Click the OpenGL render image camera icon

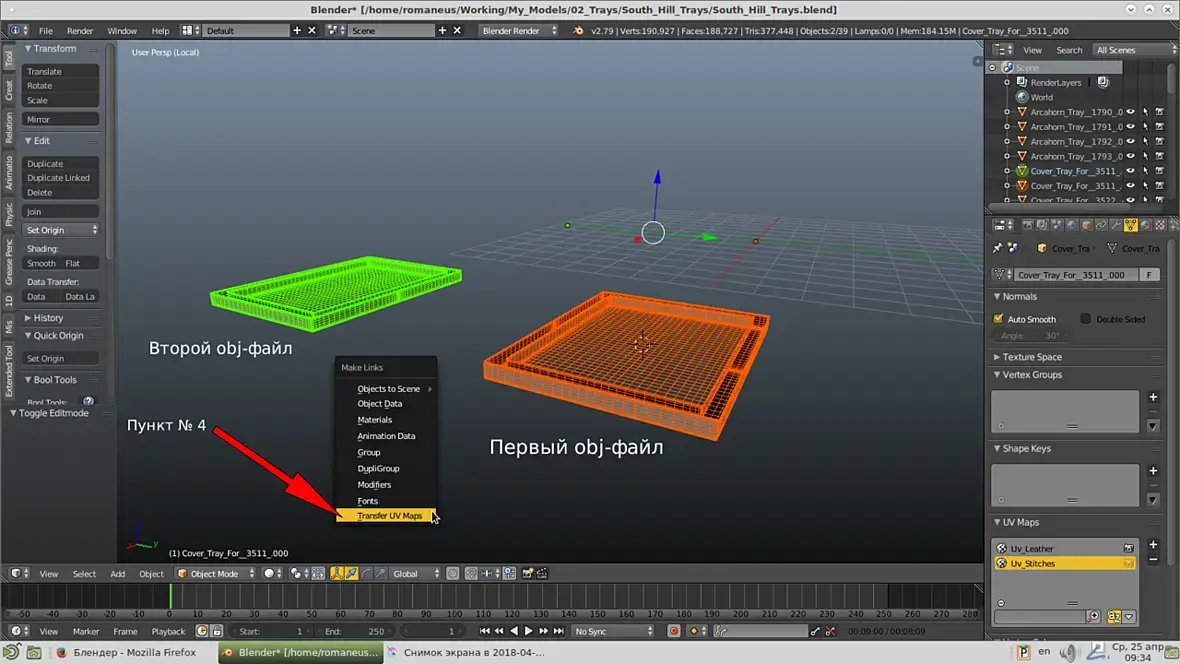tap(528, 574)
